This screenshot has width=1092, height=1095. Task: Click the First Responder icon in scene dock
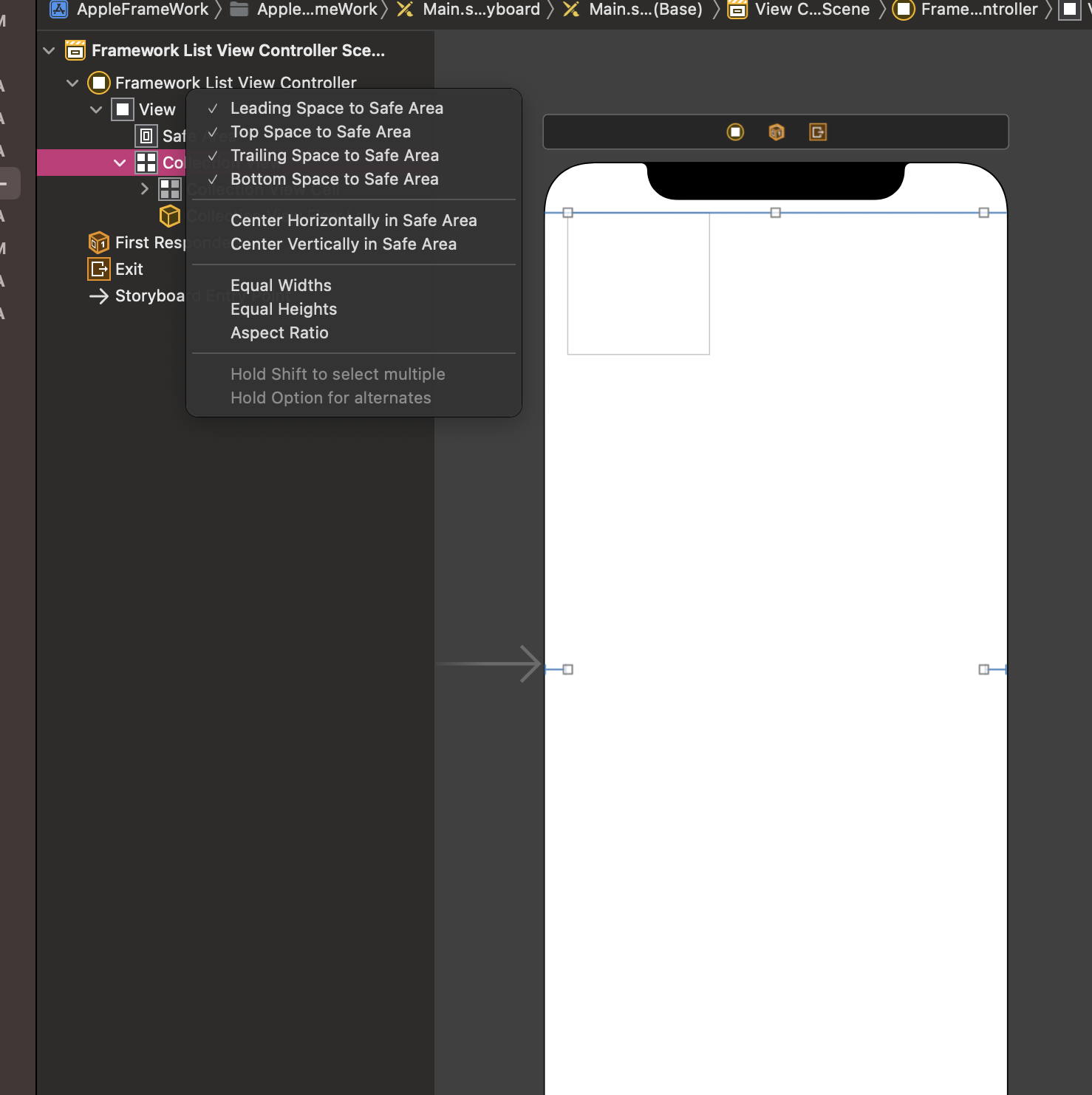(777, 132)
